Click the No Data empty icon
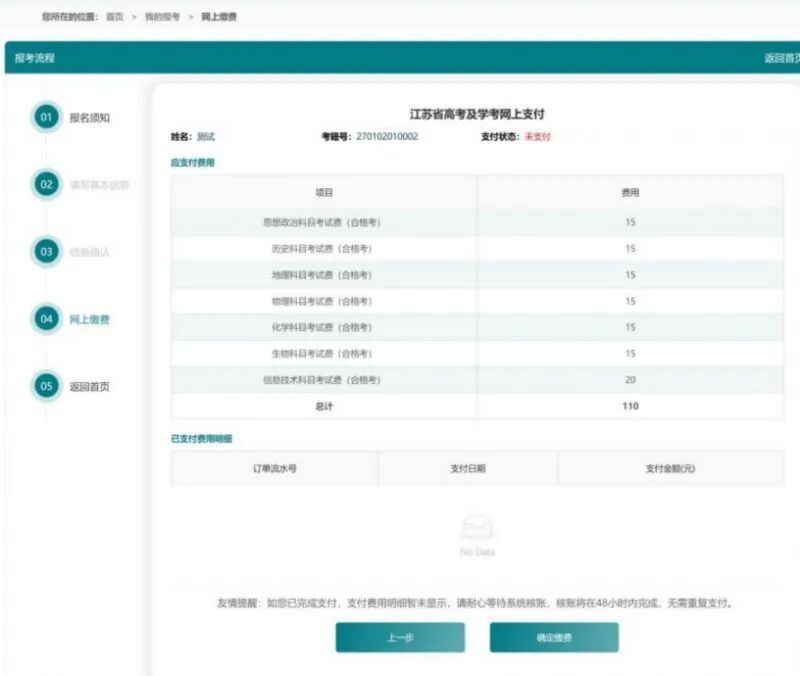The height and width of the screenshot is (676, 800). [x=477, y=527]
